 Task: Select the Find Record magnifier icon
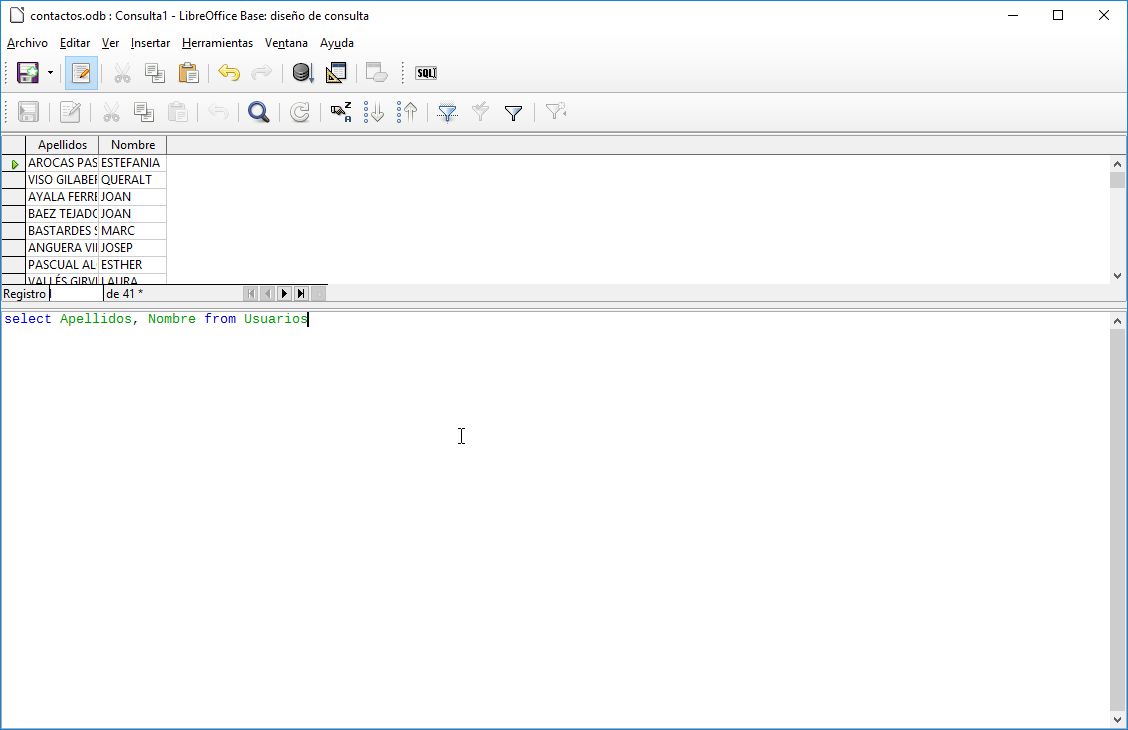click(x=258, y=112)
